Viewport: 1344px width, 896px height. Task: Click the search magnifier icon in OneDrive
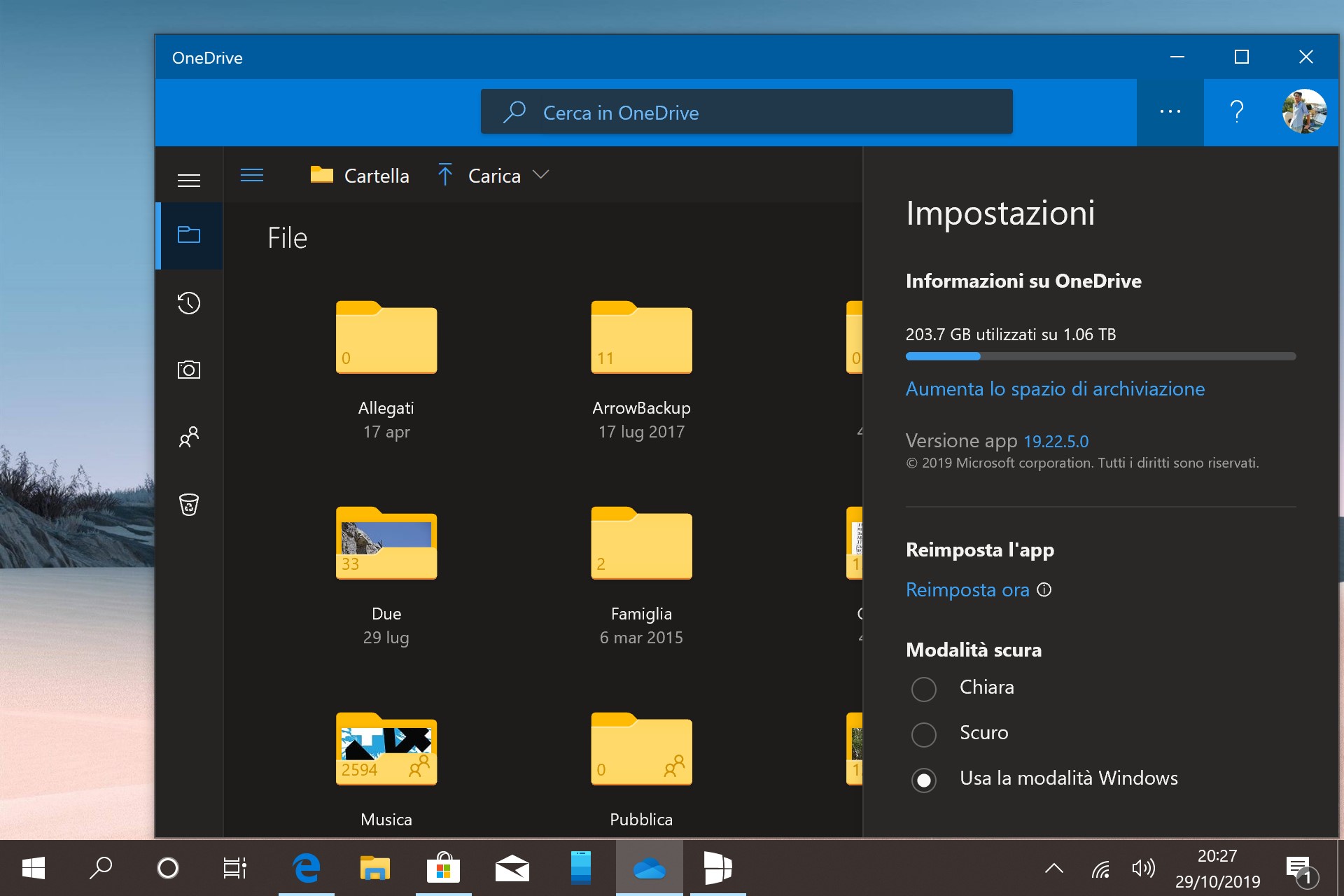tap(514, 112)
